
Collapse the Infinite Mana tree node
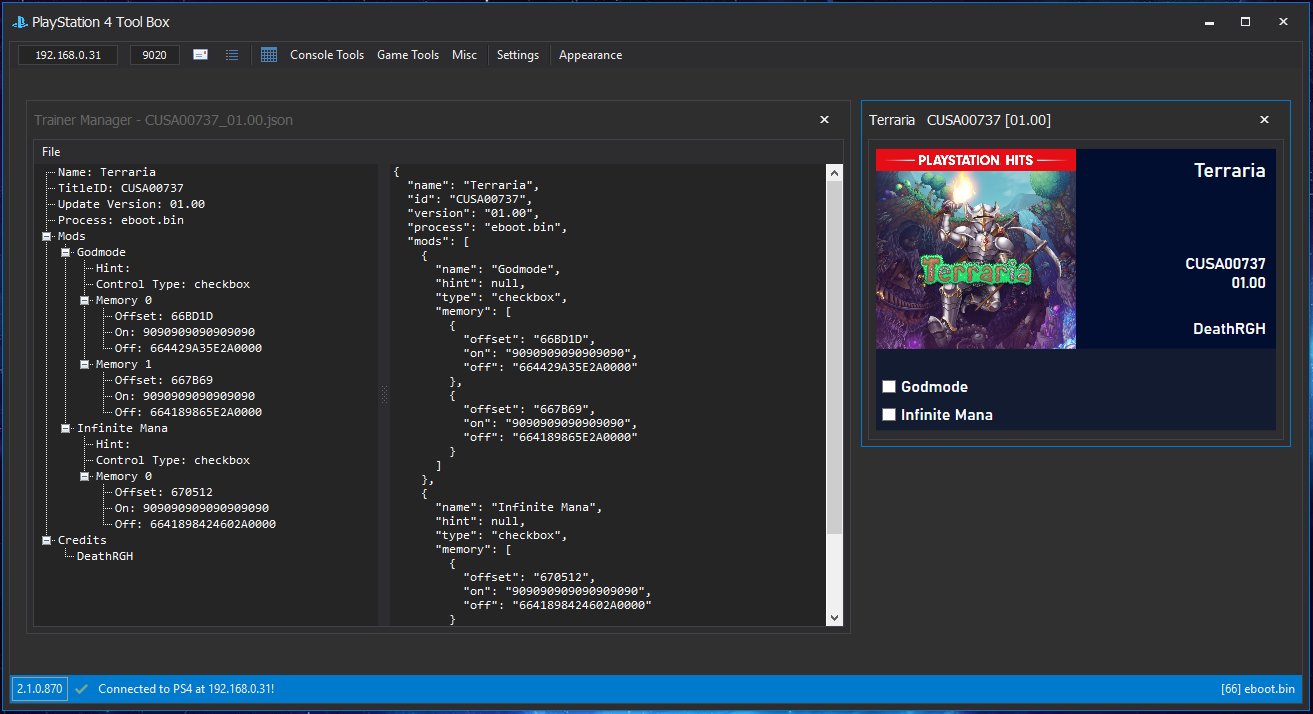click(66, 428)
